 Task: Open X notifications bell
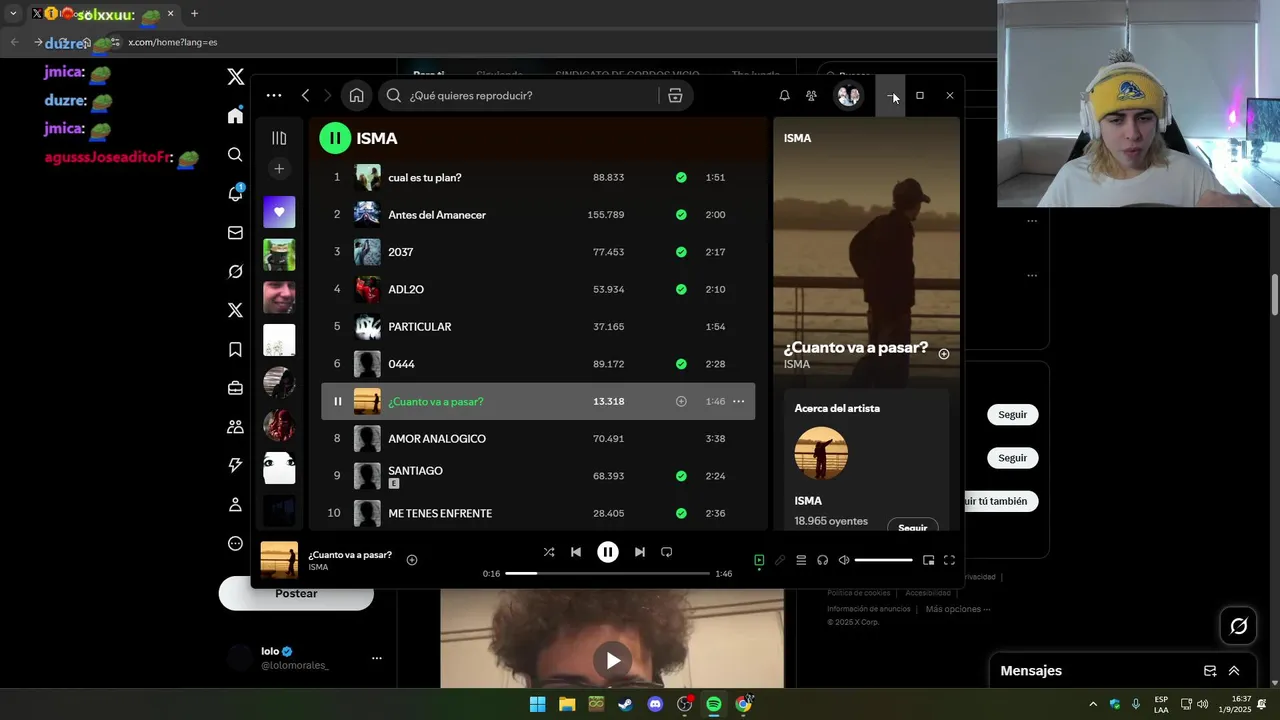[235, 193]
